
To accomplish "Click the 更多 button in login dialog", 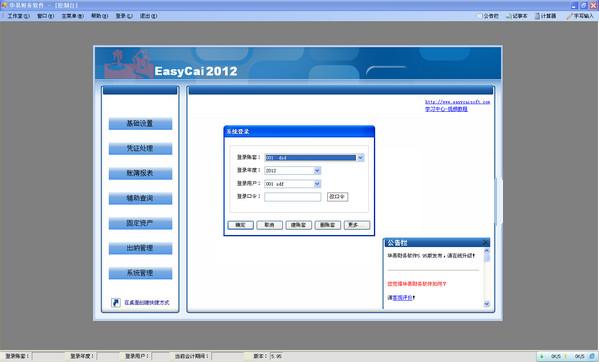I will (357, 225).
